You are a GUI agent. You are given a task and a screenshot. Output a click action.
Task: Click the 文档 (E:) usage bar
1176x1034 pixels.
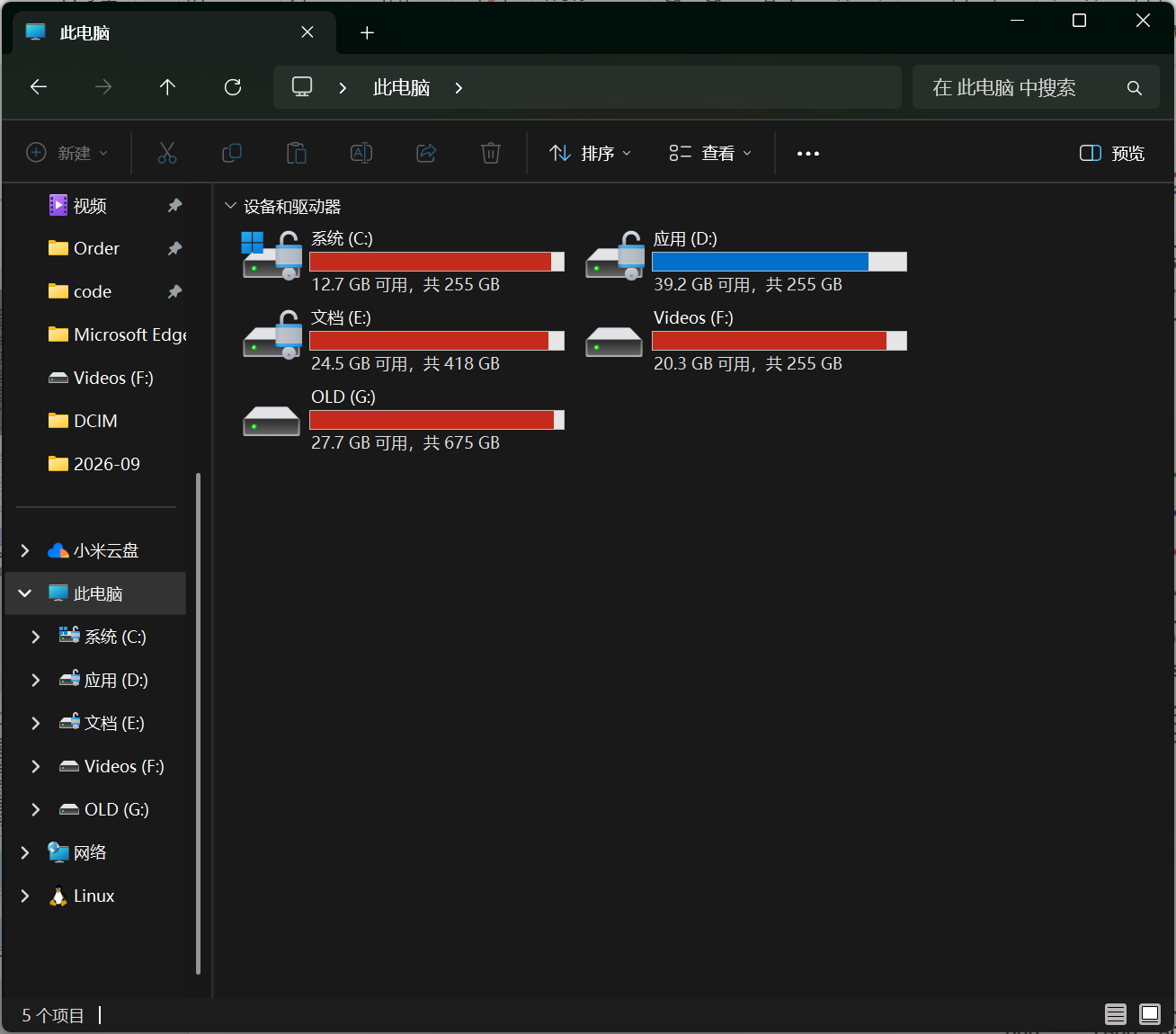click(x=437, y=341)
